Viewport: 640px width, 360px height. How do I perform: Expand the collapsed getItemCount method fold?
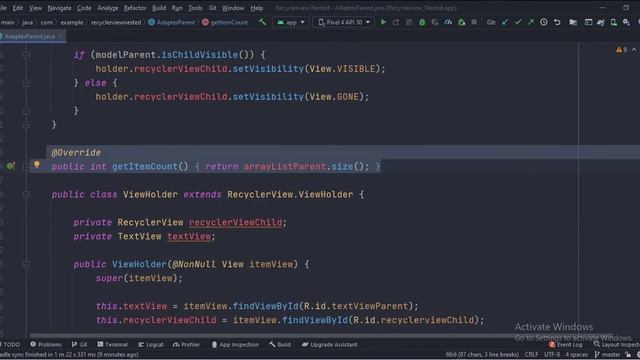click(x=26, y=167)
